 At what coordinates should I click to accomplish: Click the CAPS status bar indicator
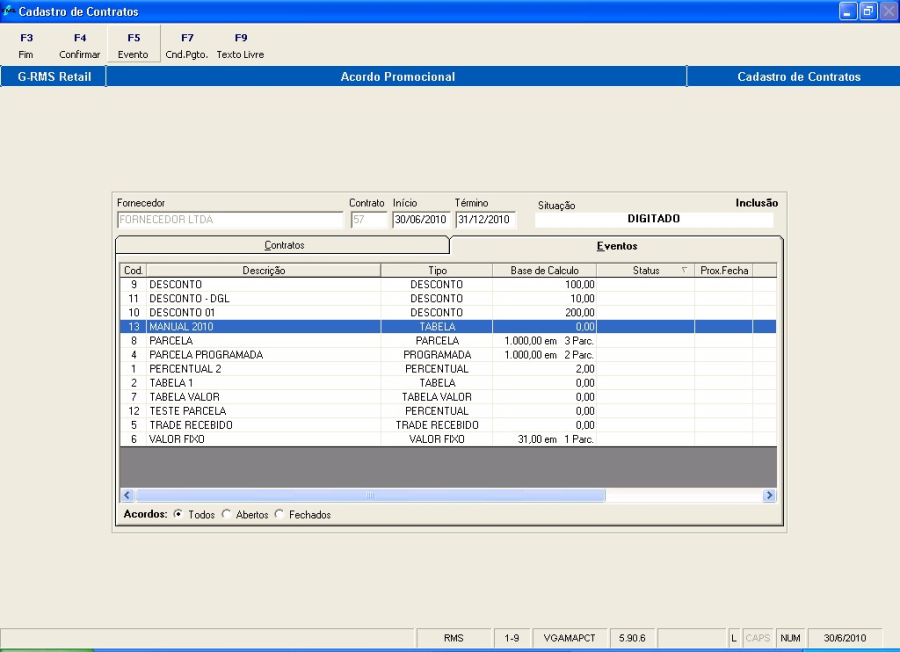click(x=758, y=638)
